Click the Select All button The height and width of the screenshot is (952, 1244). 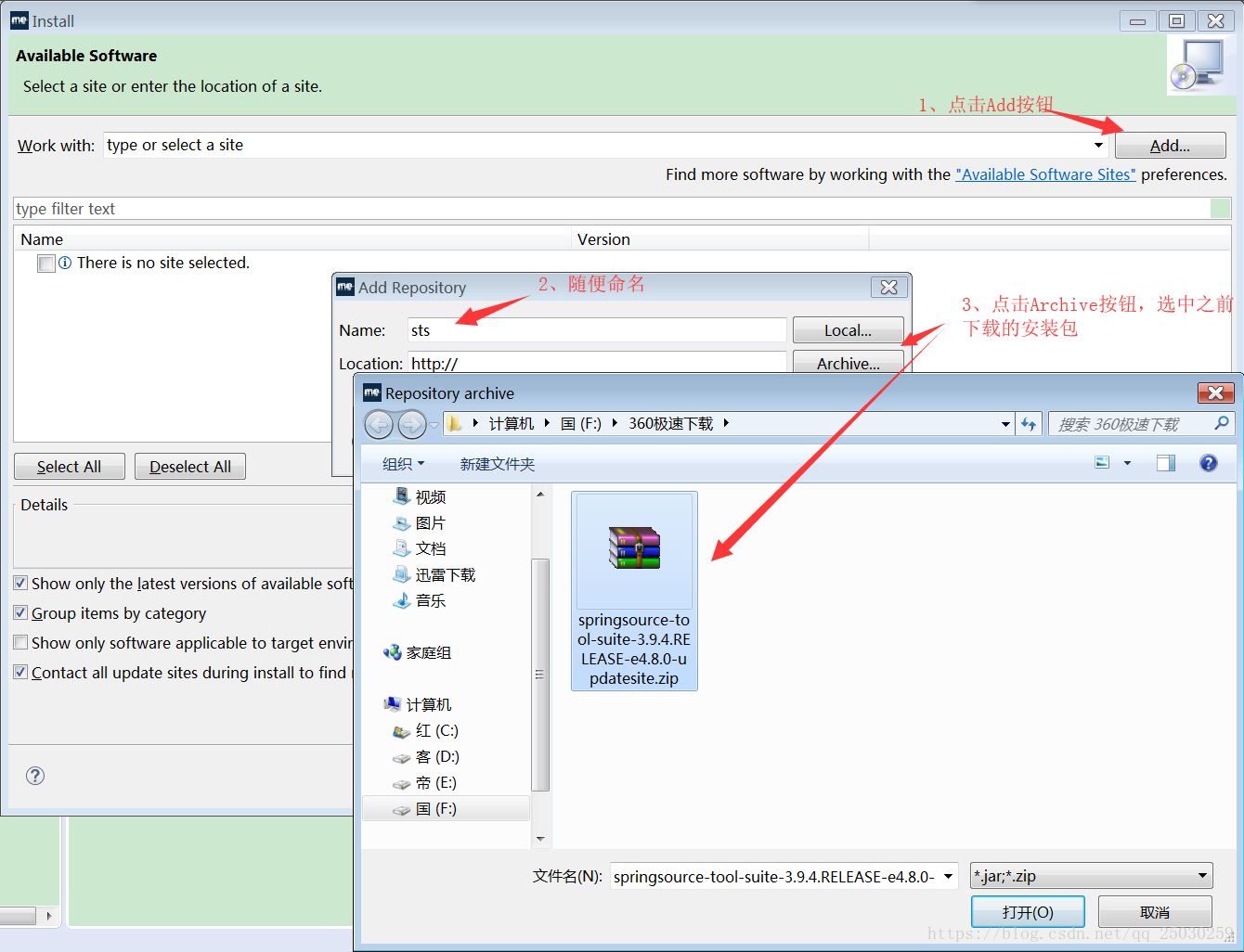(x=70, y=467)
